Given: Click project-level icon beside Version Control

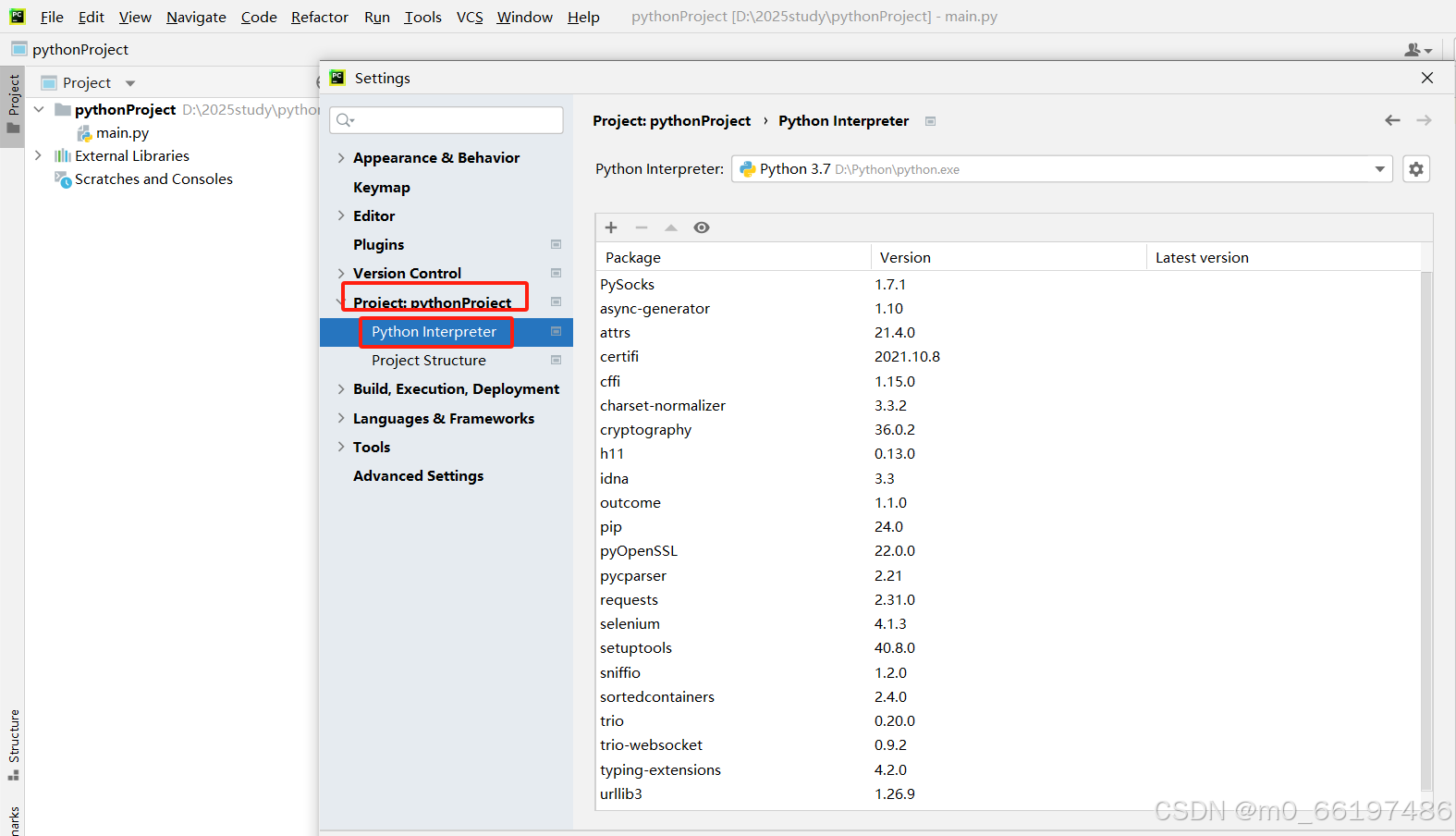Looking at the screenshot, I should click(x=557, y=273).
